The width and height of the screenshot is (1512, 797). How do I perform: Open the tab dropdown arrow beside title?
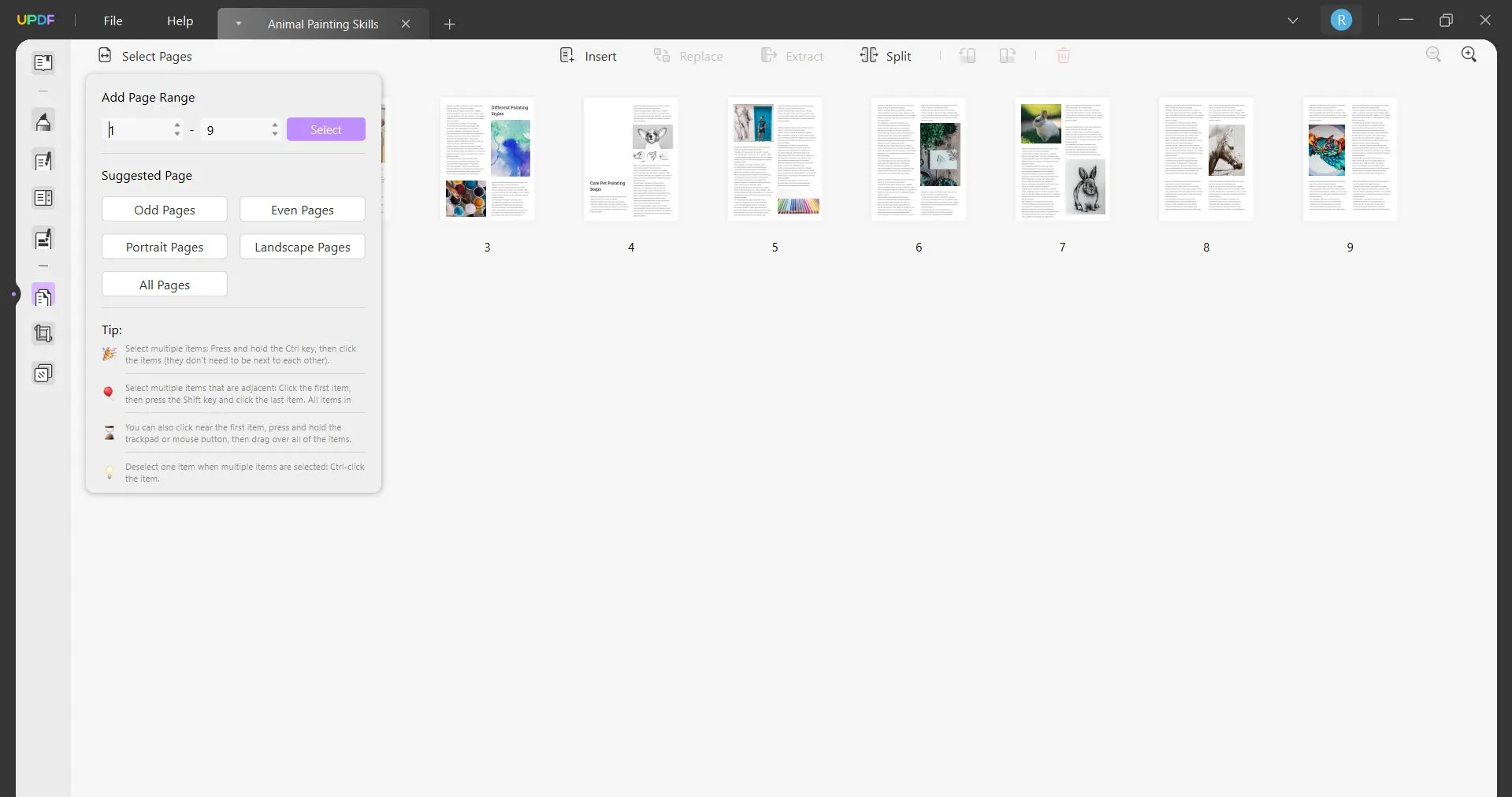pos(238,24)
